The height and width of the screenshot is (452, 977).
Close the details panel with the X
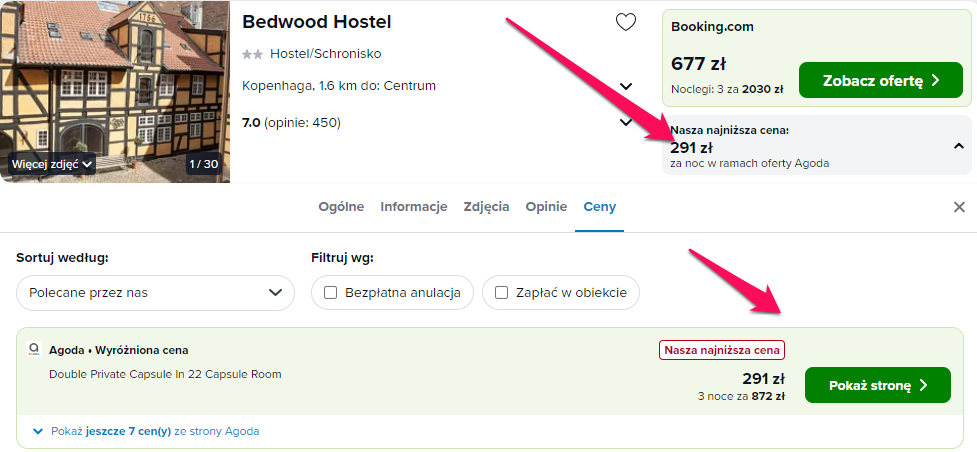[x=960, y=207]
